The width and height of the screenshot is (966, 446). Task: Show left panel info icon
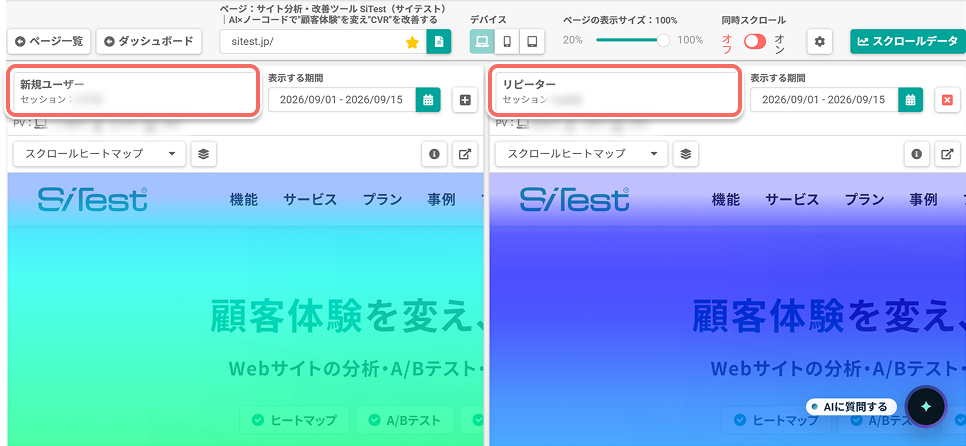pos(434,153)
